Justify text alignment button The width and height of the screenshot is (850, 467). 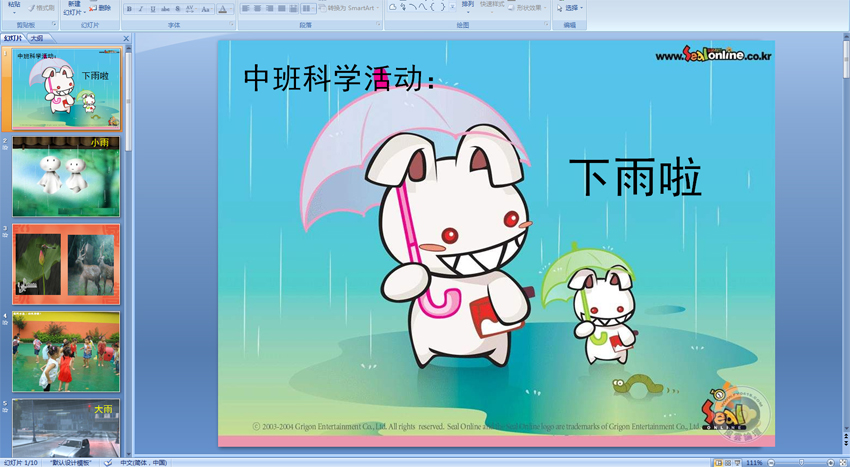(x=281, y=9)
